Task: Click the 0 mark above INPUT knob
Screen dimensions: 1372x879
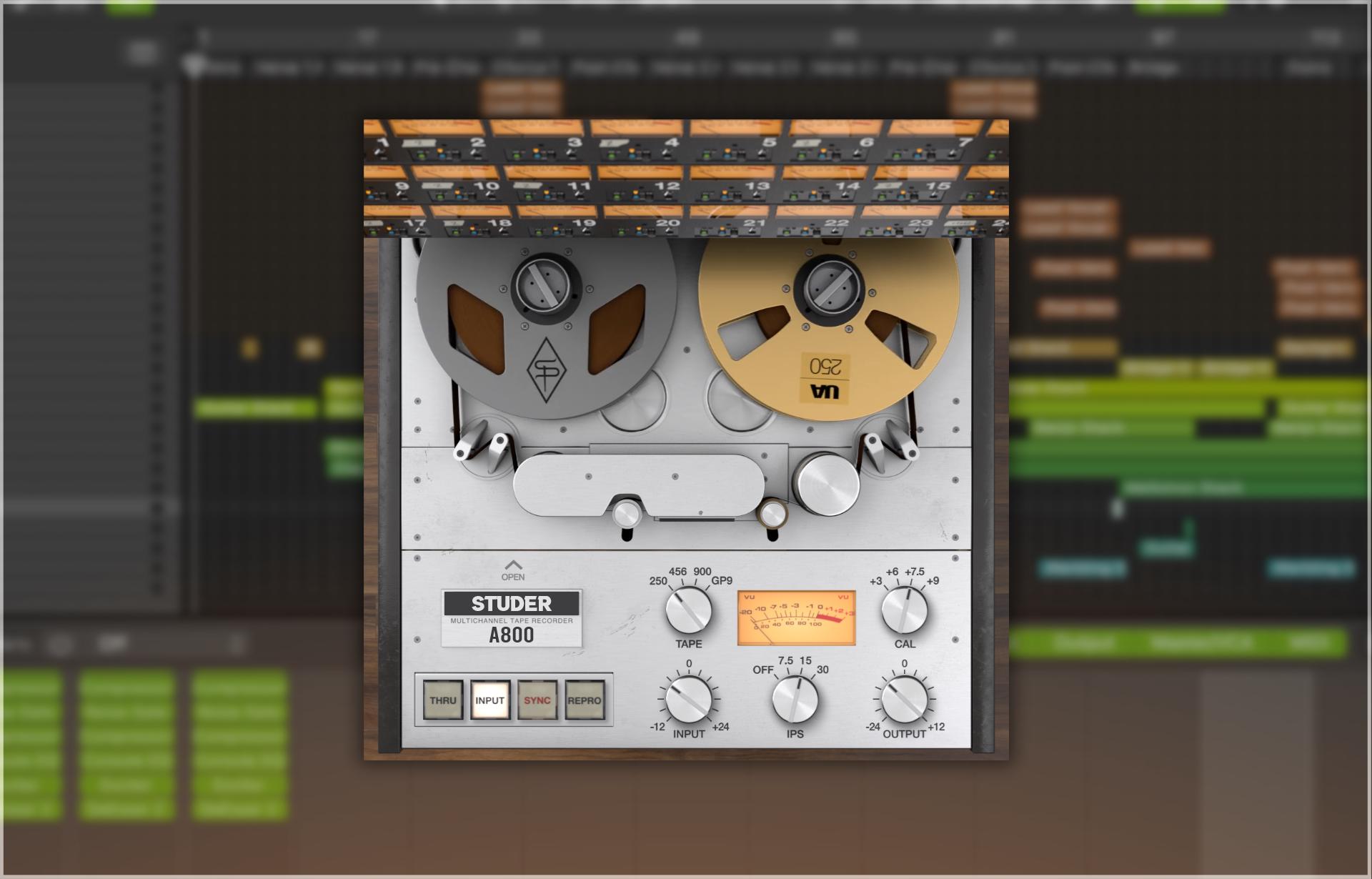Action: tap(689, 664)
